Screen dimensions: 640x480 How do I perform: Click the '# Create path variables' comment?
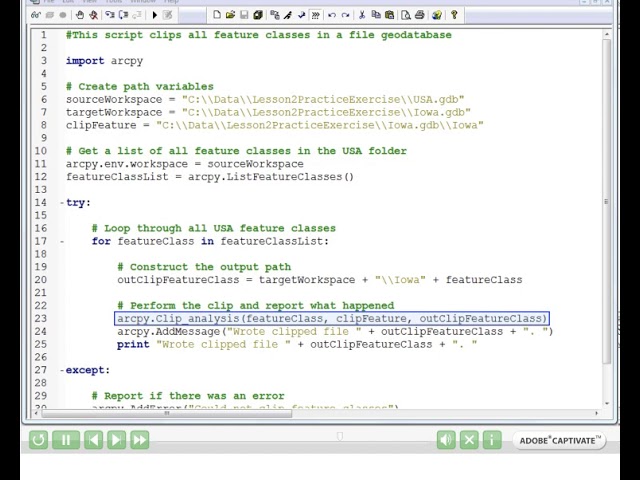click(140, 87)
